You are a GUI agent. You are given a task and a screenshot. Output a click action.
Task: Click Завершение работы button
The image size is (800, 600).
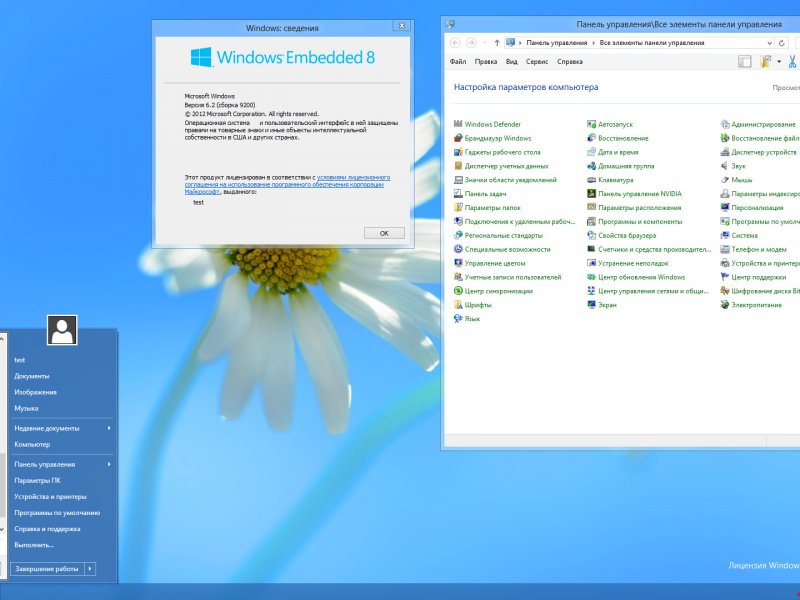(47, 568)
